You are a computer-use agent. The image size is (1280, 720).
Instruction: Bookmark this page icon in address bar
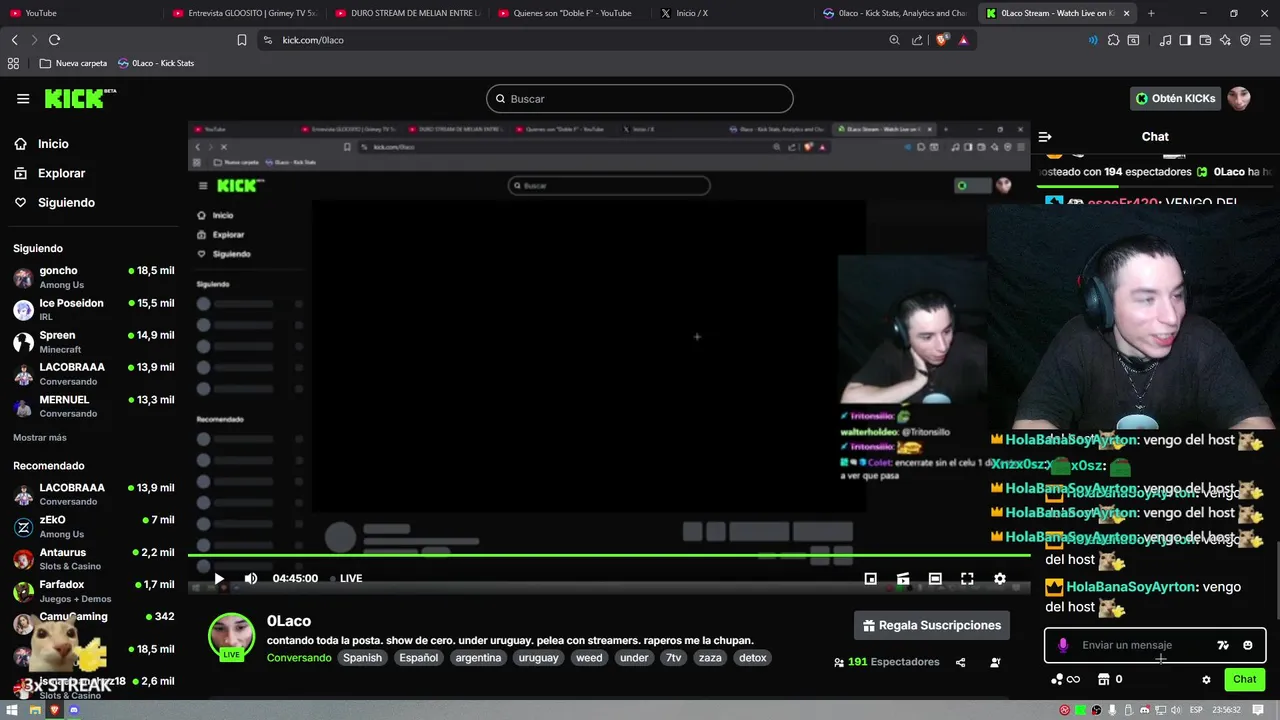tap(242, 40)
